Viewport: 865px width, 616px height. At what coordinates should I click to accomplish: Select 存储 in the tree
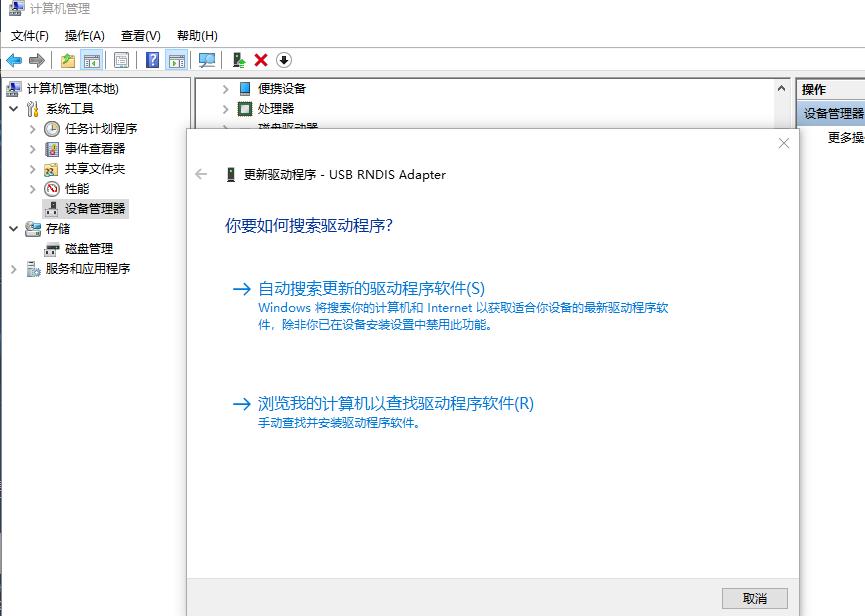tap(58, 228)
